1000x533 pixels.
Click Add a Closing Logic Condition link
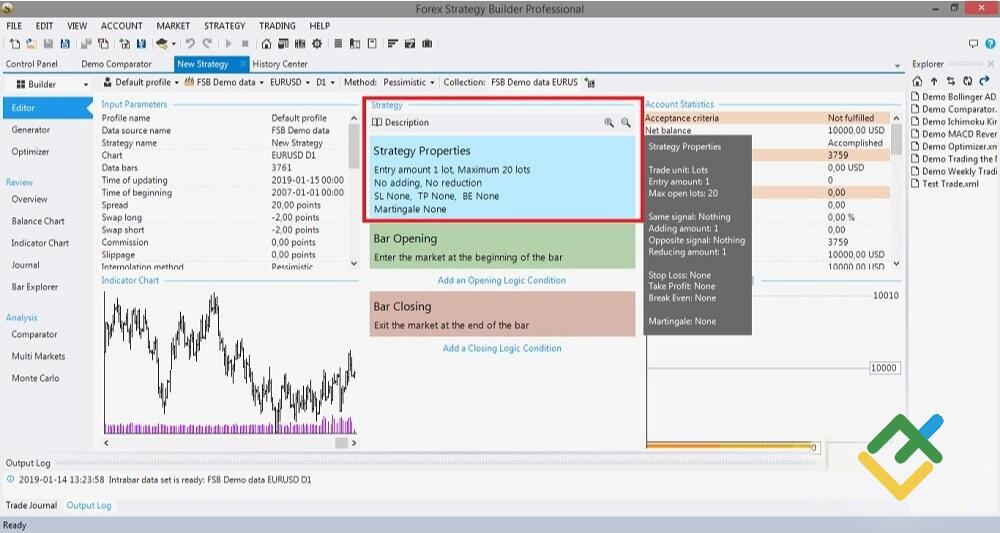pyautogui.click(x=502, y=348)
